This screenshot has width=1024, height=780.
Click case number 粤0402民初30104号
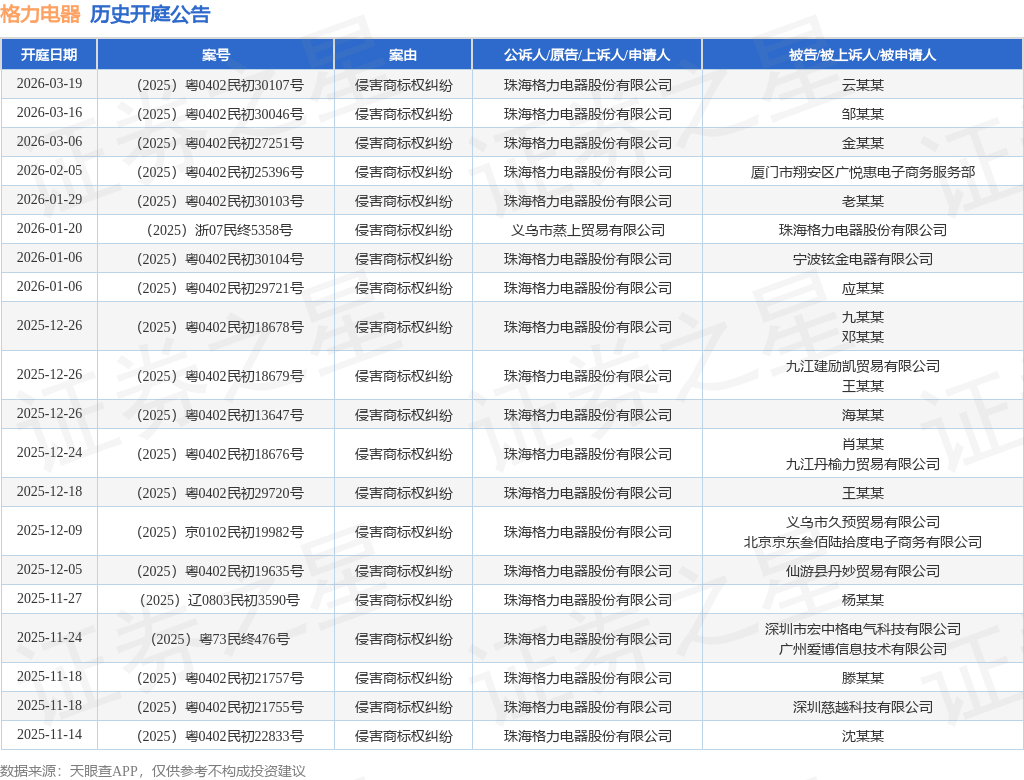[220, 259]
